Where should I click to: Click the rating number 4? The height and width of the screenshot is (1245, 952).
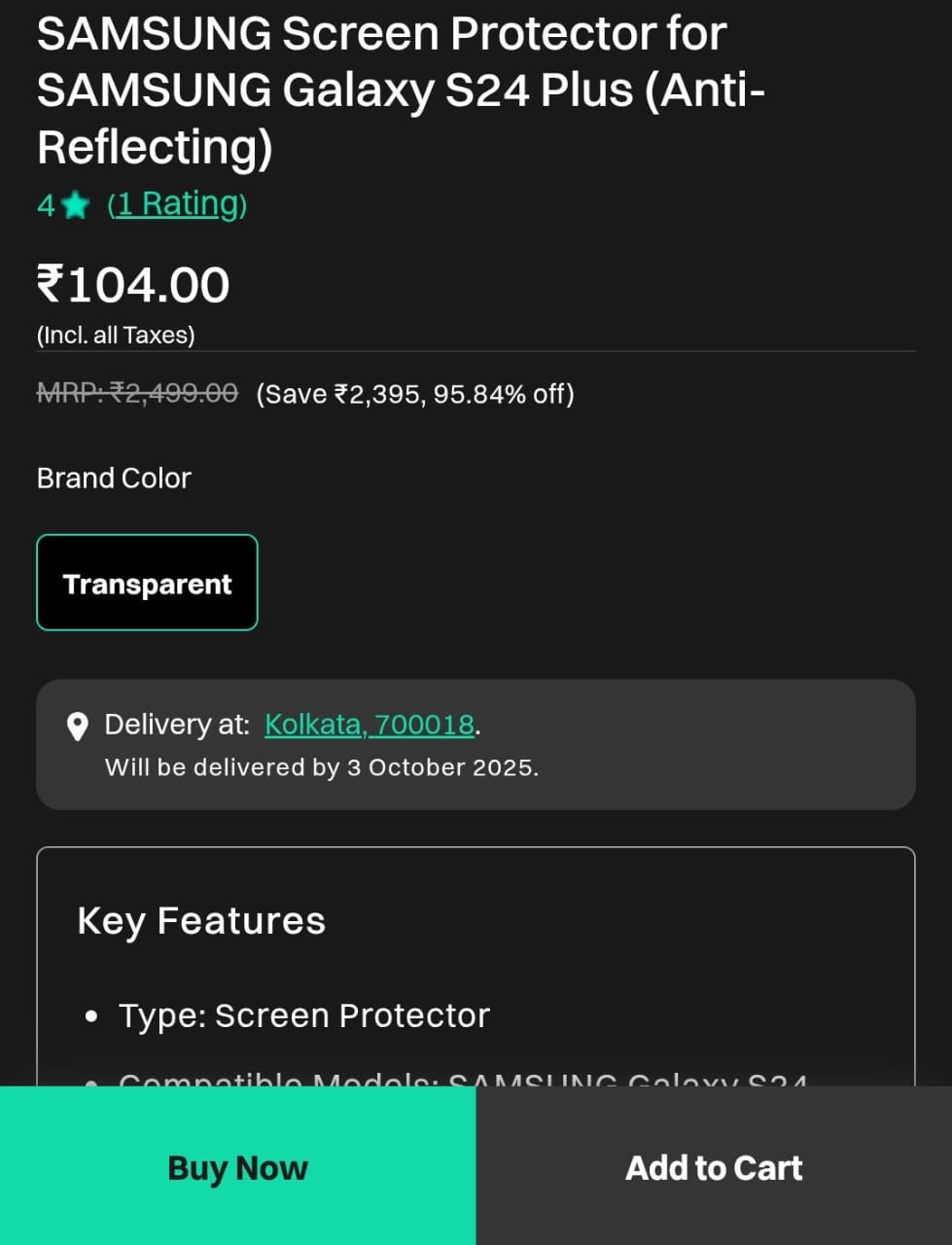click(x=46, y=205)
